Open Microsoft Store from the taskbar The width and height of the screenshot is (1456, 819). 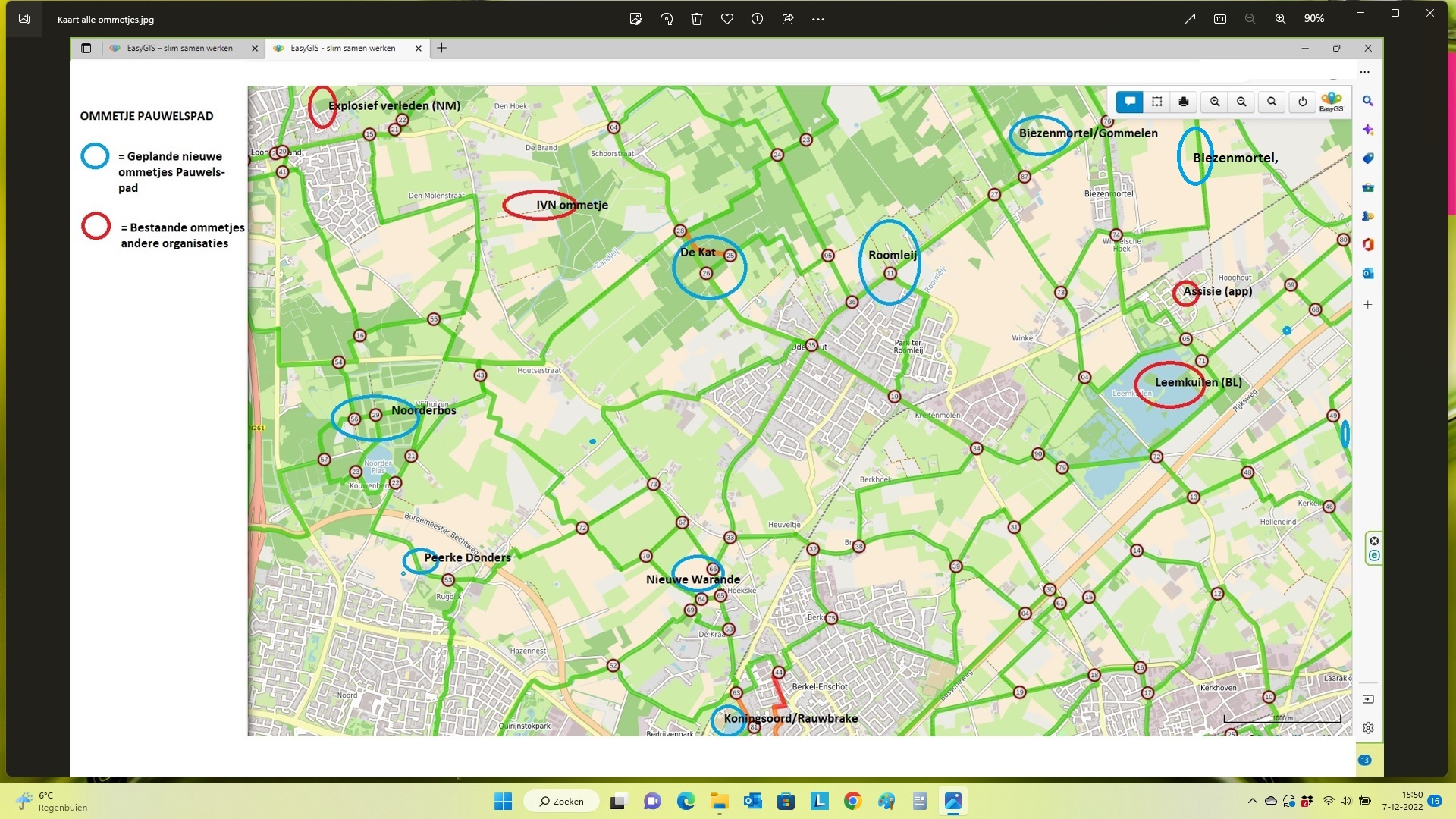786,802
